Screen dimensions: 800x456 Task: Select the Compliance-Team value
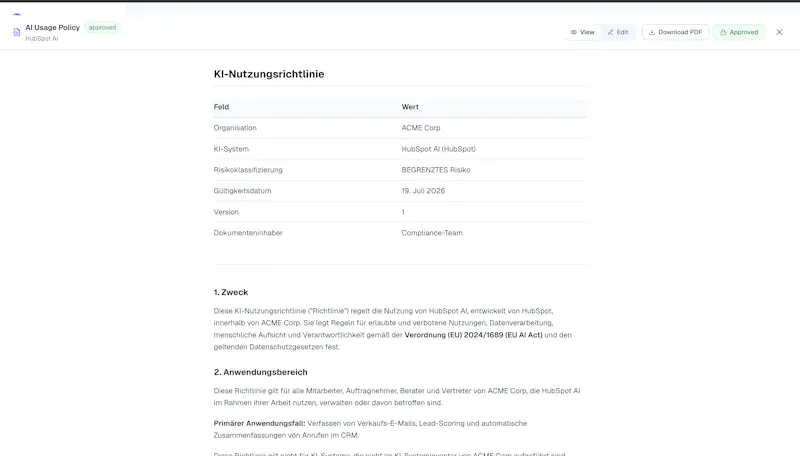[x=432, y=233]
